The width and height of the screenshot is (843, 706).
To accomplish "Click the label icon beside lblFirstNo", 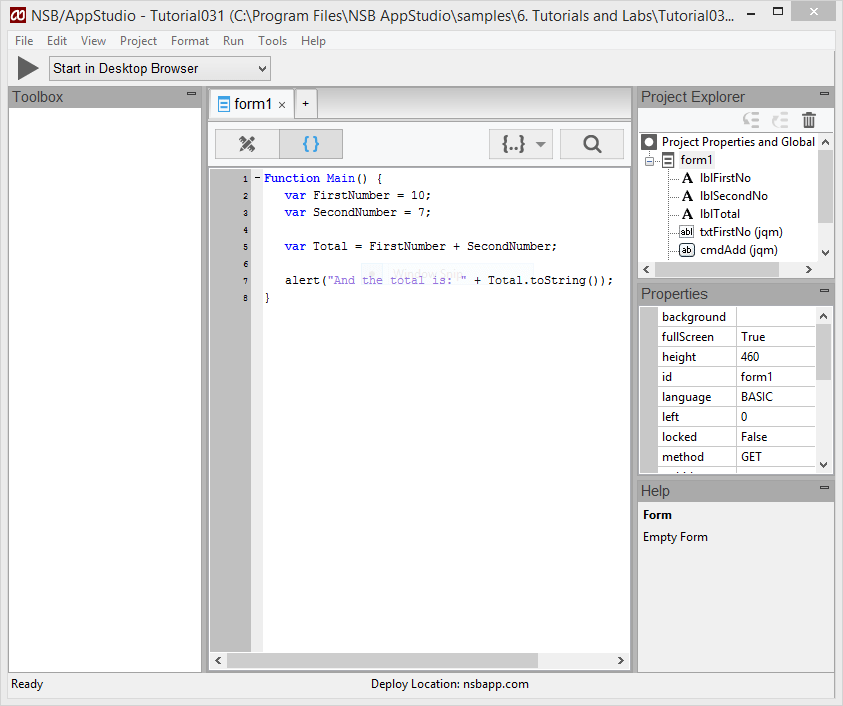I will point(687,178).
